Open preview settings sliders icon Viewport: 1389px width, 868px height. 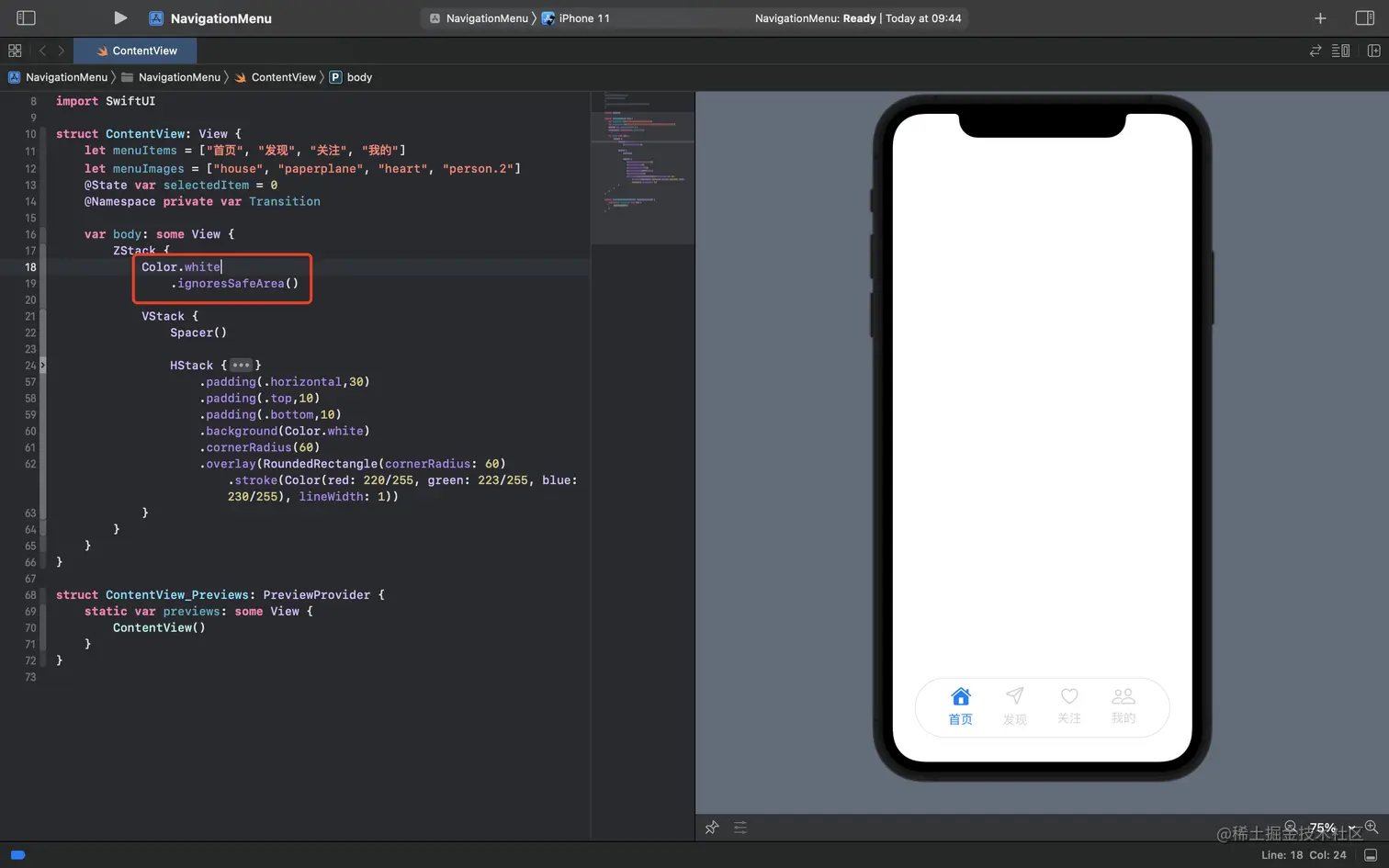(740, 828)
